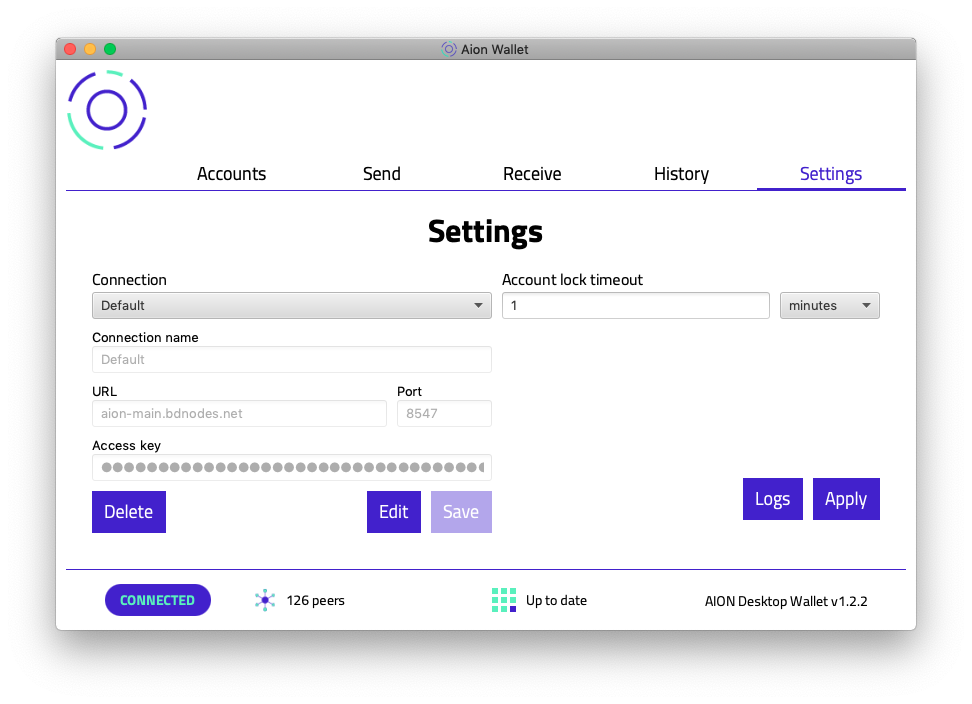
Task: Click the masked Access key field
Action: pos(292,467)
